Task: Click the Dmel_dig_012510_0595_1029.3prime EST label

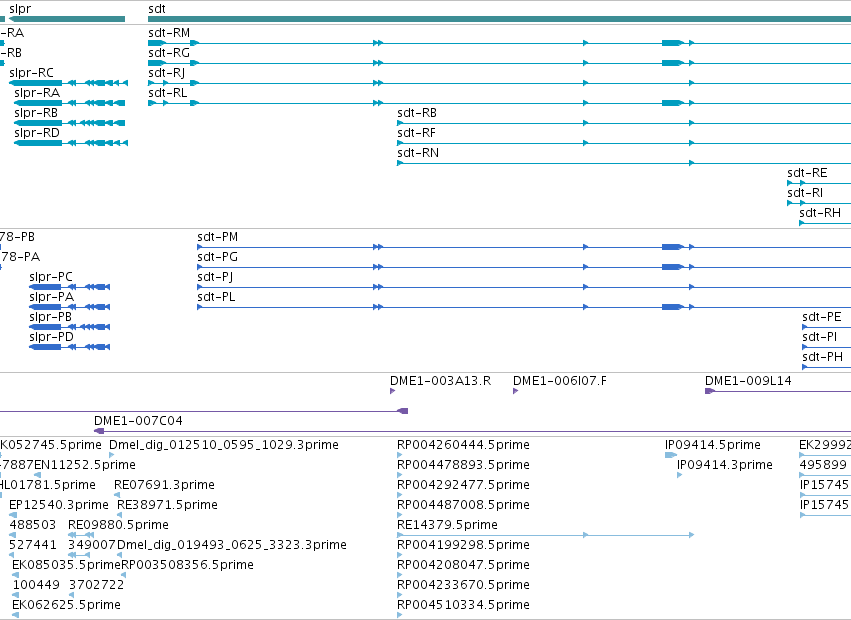Action: click(x=224, y=445)
